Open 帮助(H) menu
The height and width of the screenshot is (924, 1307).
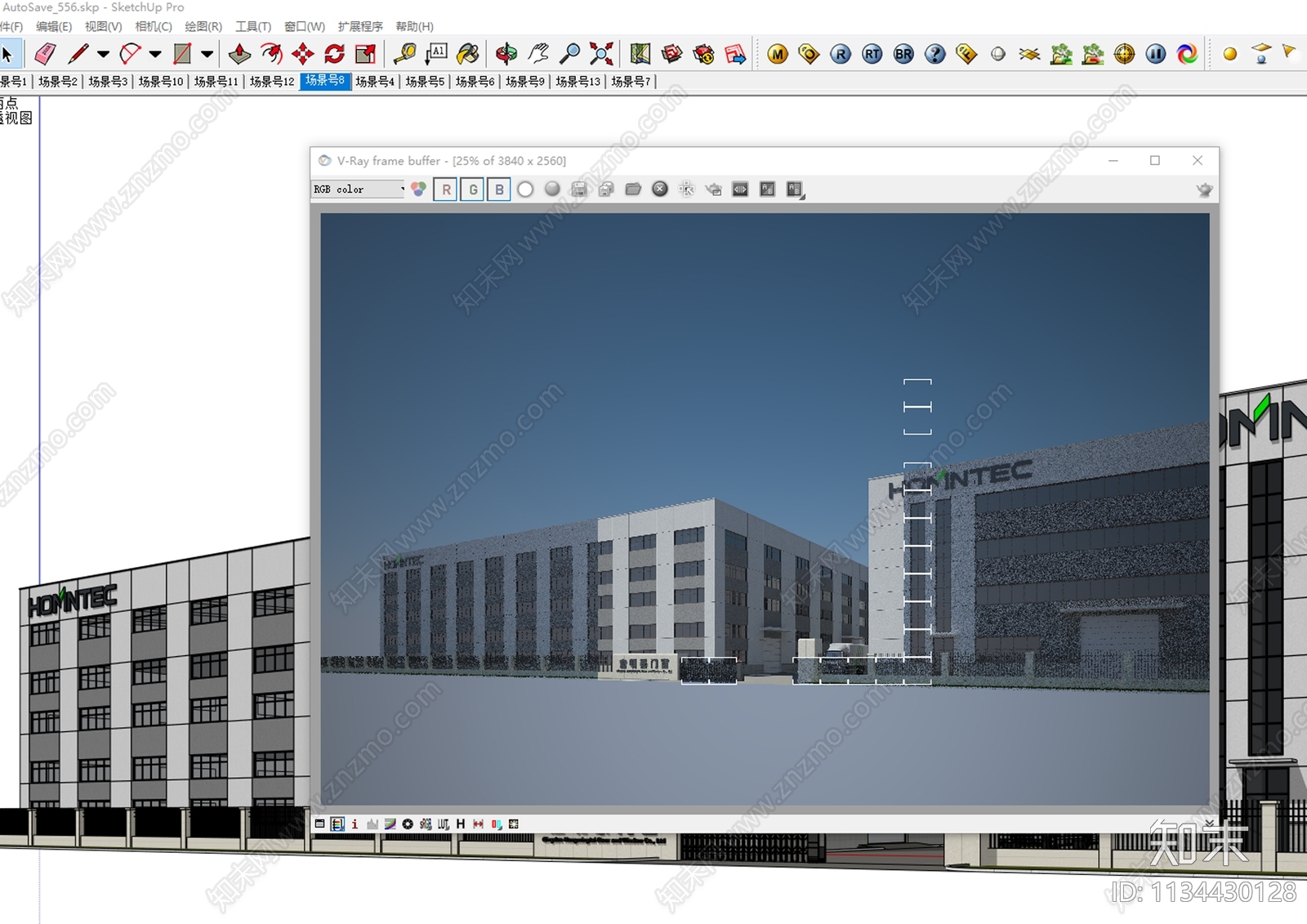coord(415,26)
